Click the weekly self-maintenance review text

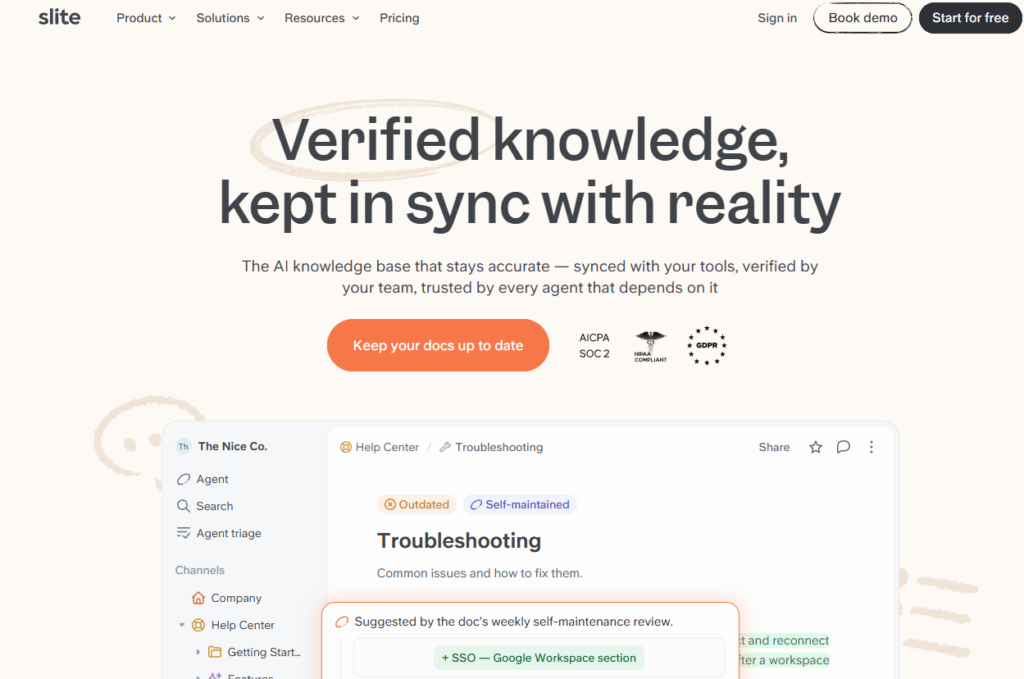pos(513,622)
